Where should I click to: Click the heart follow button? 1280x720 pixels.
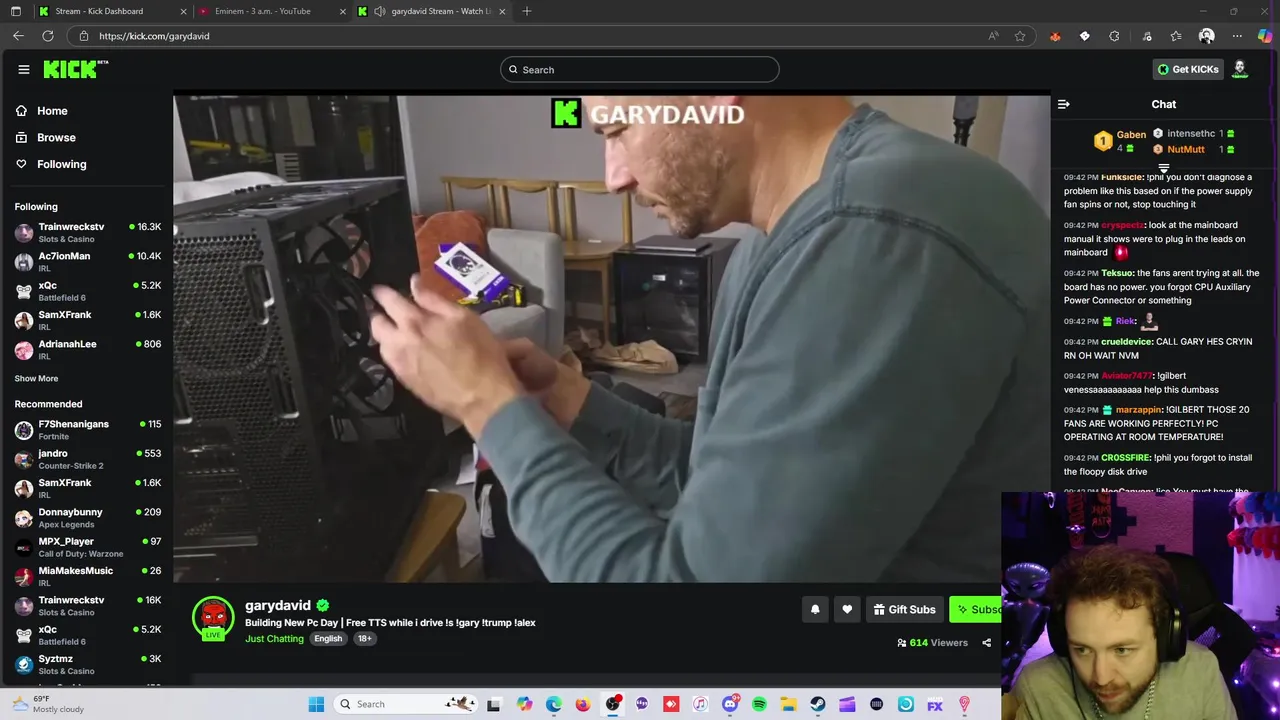coord(847,609)
